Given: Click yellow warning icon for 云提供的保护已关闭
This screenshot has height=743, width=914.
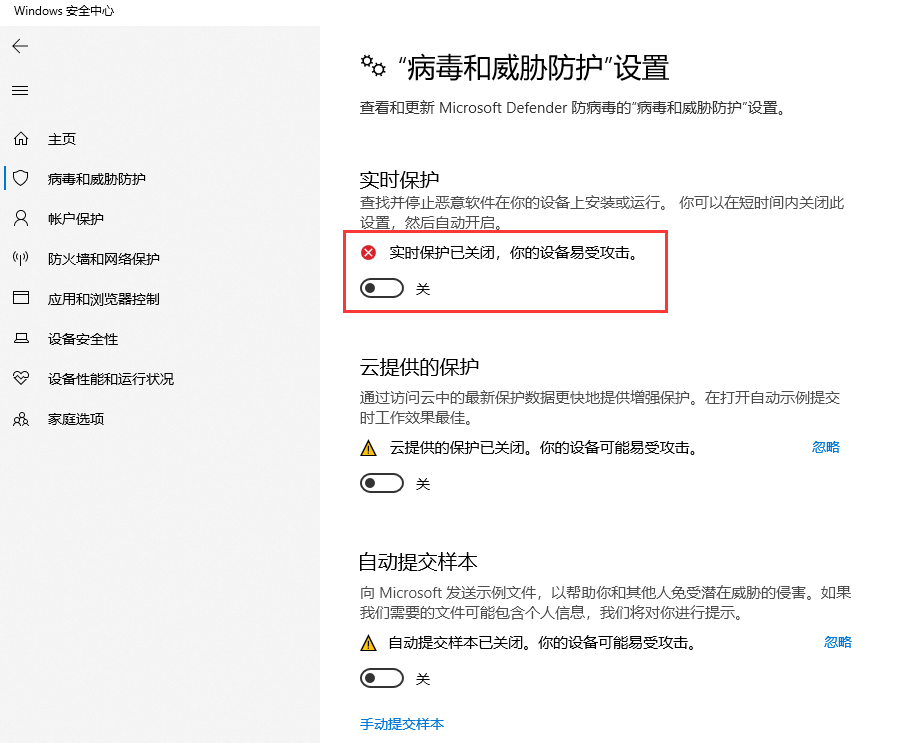Looking at the screenshot, I should (x=368, y=448).
